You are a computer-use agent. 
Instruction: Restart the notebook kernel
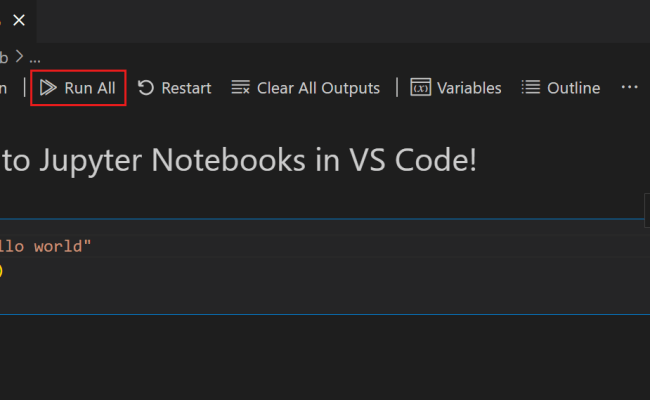pos(175,88)
